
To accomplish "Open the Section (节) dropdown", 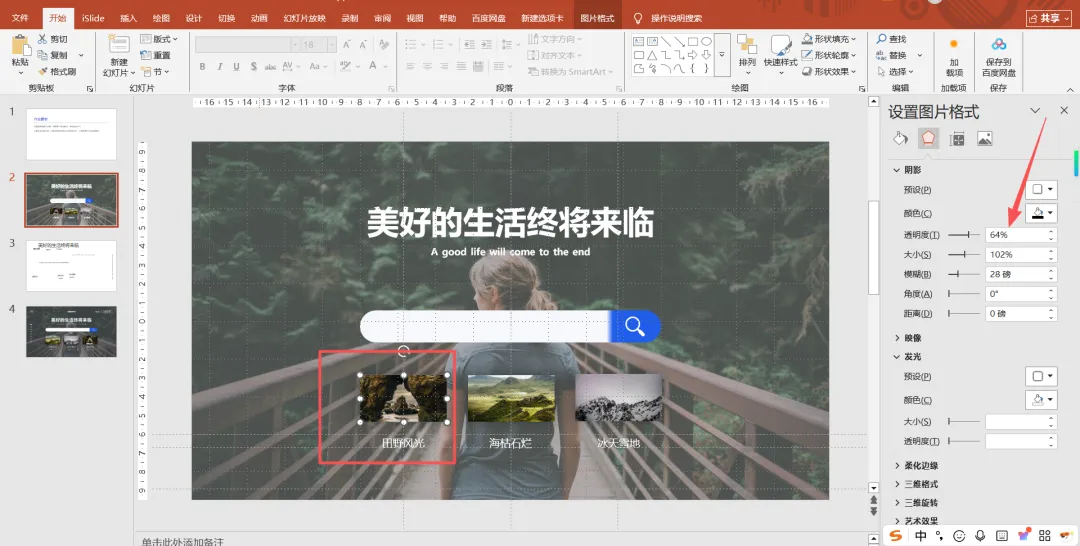I will click(156, 72).
